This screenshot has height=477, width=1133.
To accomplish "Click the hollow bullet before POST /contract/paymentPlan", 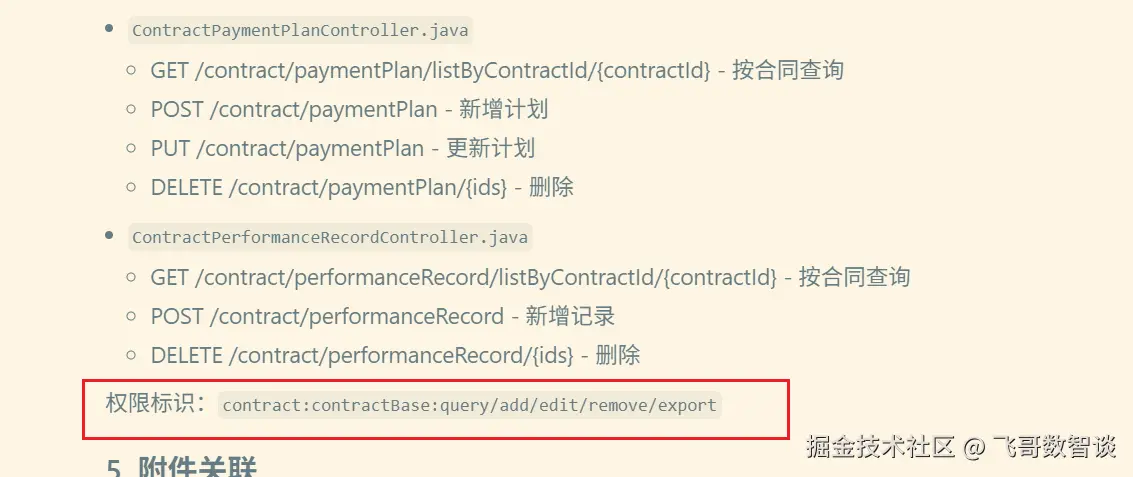I will pyautogui.click(x=131, y=109).
